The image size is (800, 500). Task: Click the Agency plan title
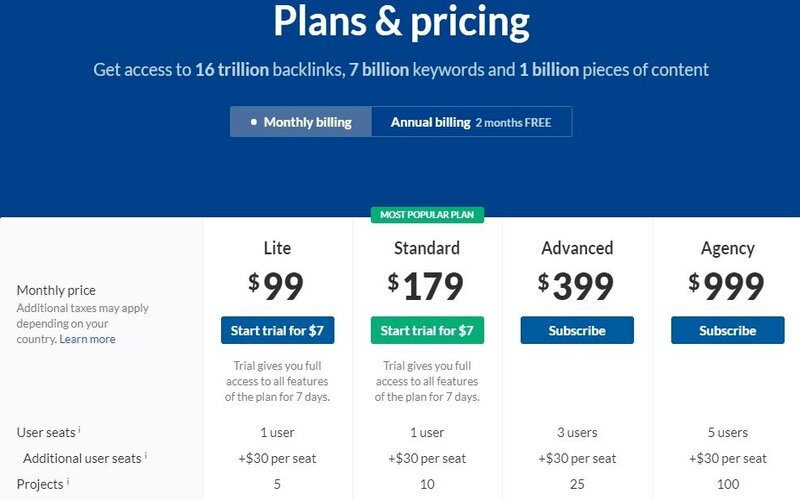tap(727, 248)
